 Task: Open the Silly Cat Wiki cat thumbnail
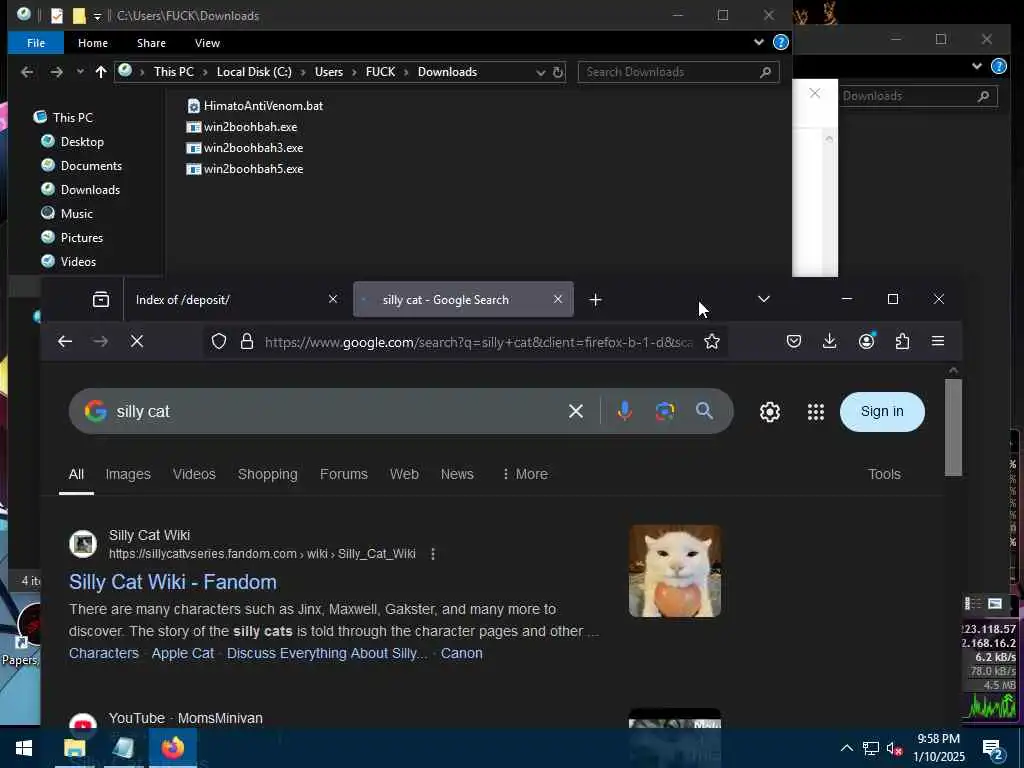click(675, 571)
